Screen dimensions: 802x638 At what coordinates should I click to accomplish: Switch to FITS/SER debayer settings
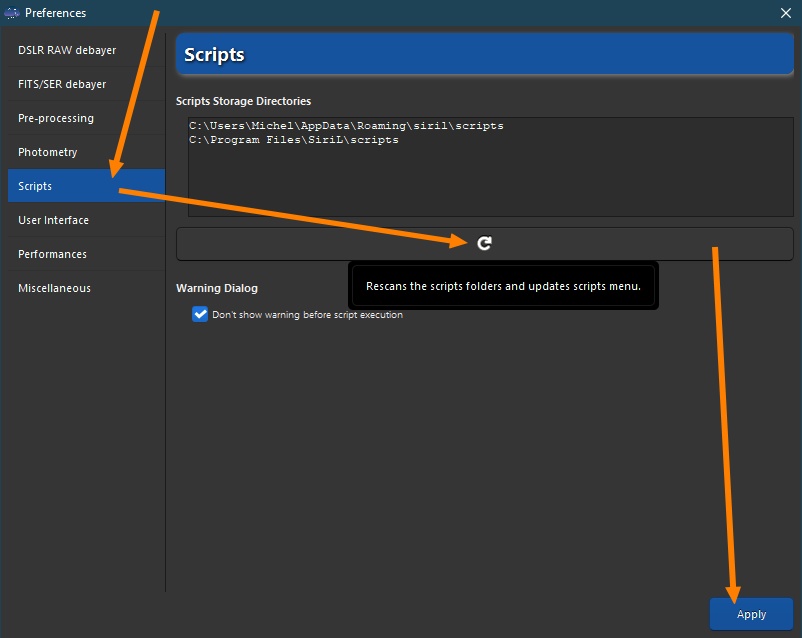pos(62,84)
